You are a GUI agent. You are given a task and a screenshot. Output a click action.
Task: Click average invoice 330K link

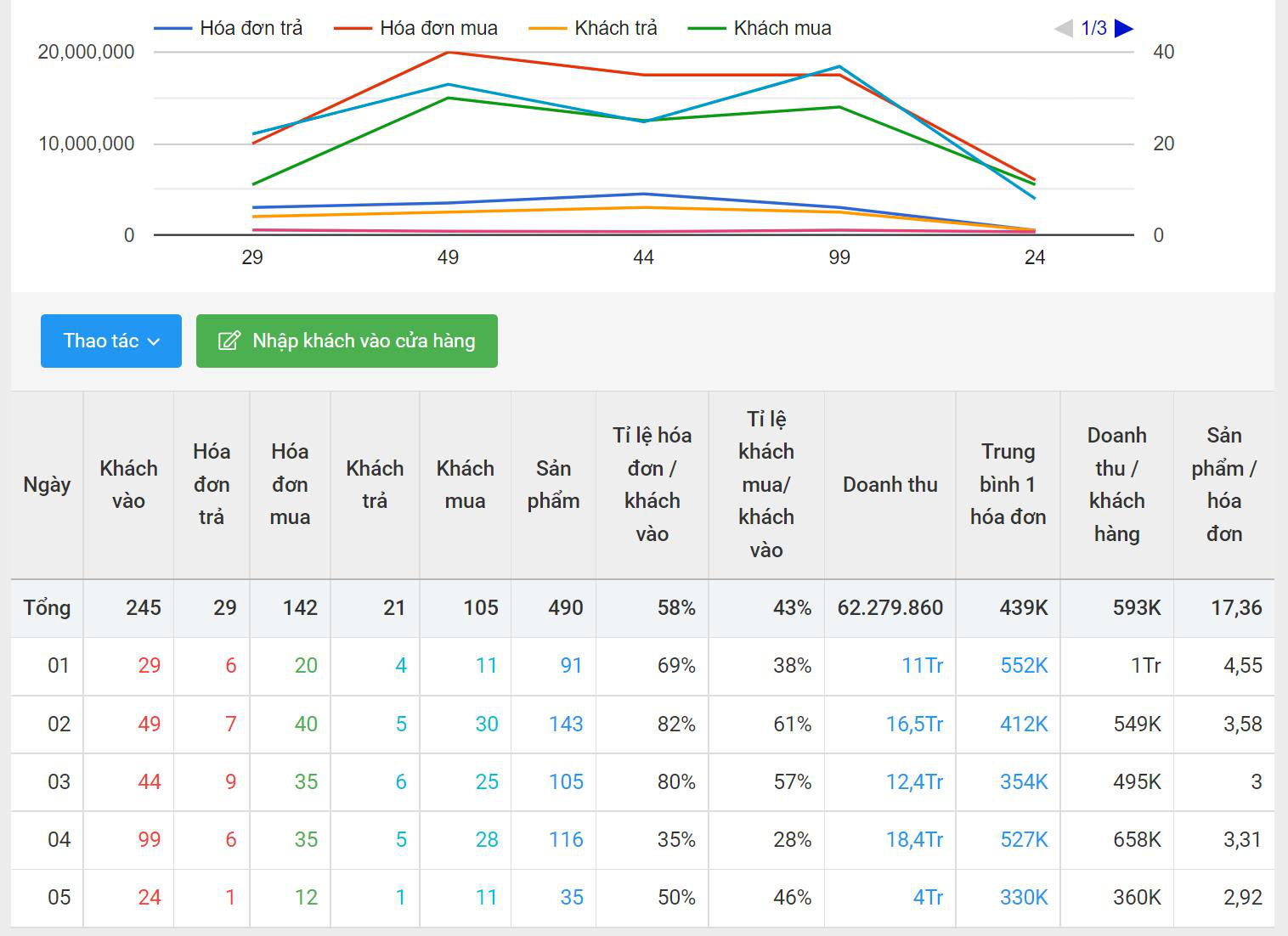click(1024, 897)
